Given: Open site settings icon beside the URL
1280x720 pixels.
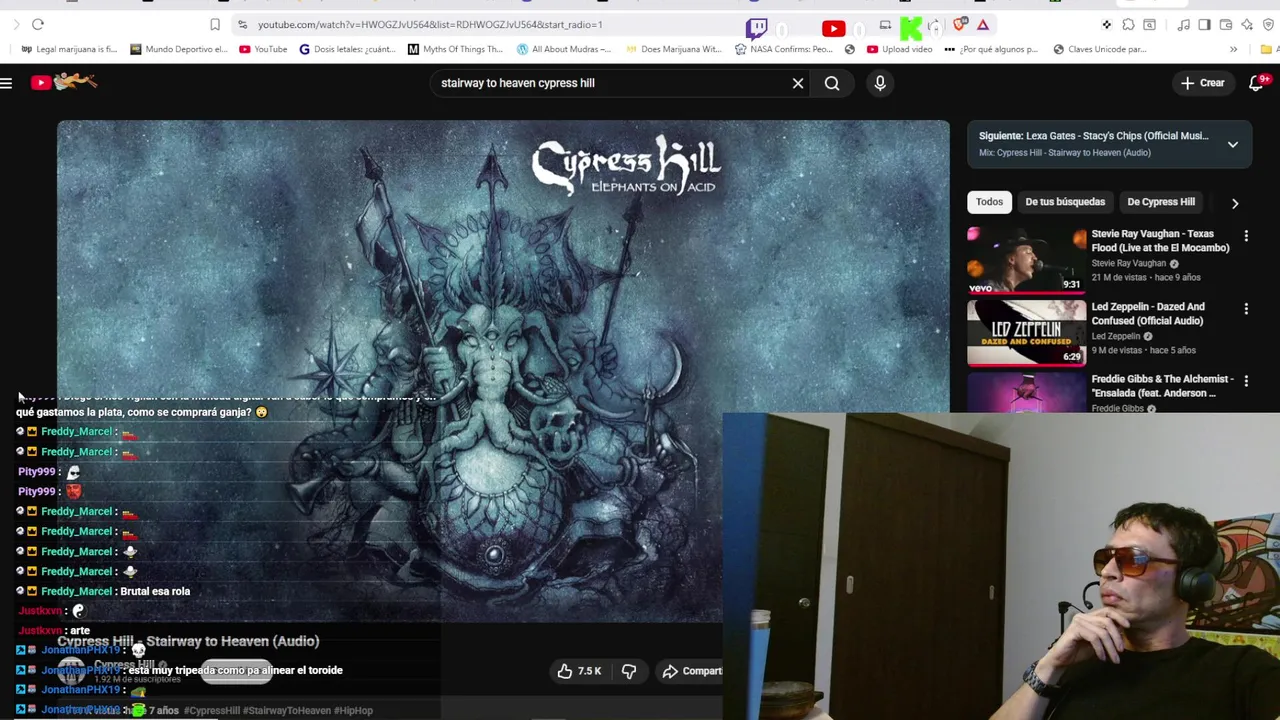Looking at the screenshot, I should (242, 24).
